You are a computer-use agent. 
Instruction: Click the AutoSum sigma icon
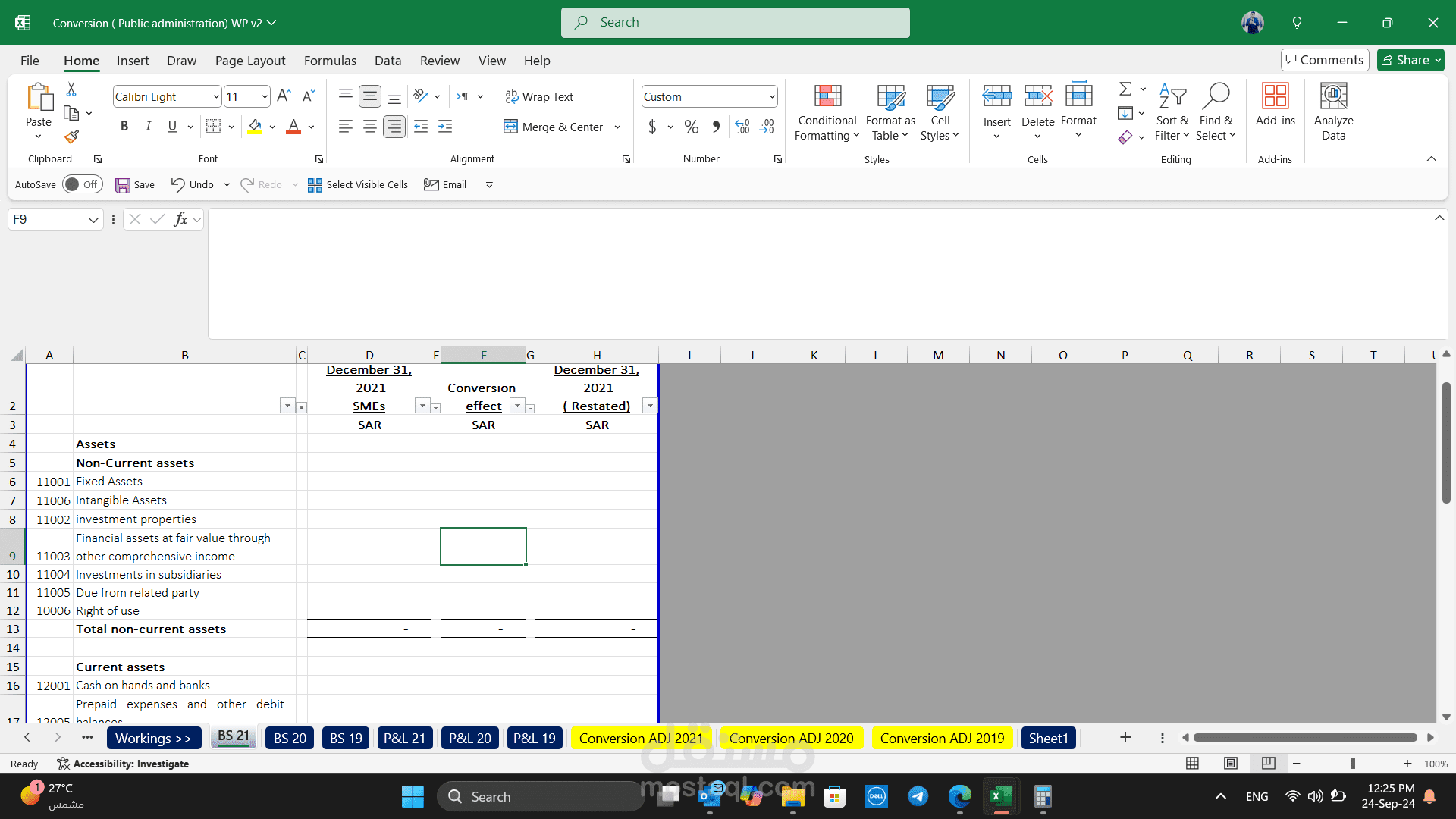point(1125,89)
